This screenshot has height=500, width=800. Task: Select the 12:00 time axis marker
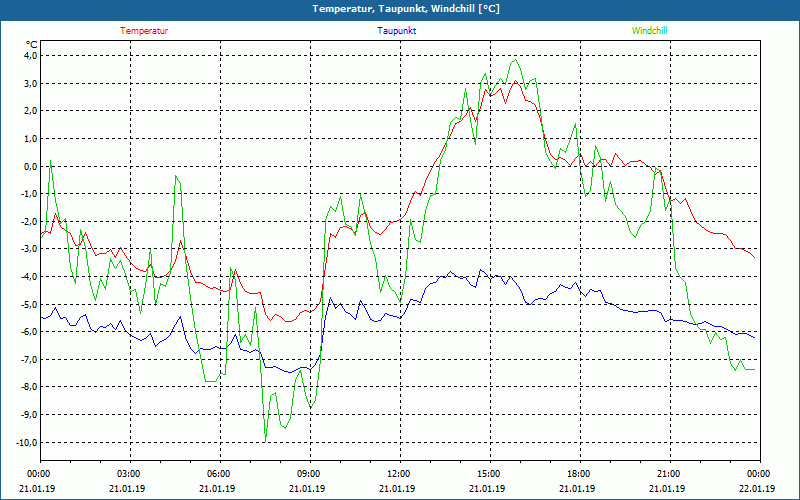399,474
